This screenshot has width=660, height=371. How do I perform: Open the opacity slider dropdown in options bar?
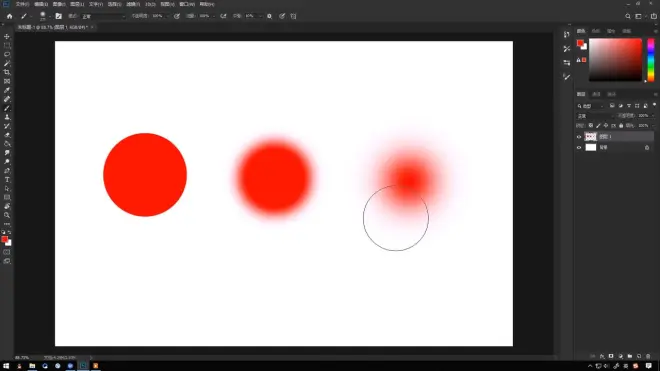(x=168, y=16)
